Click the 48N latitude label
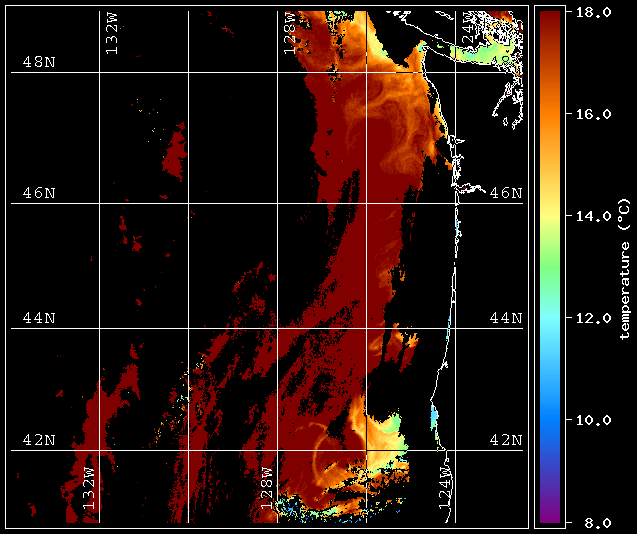Viewport: 637px width, 534px height. 39,62
